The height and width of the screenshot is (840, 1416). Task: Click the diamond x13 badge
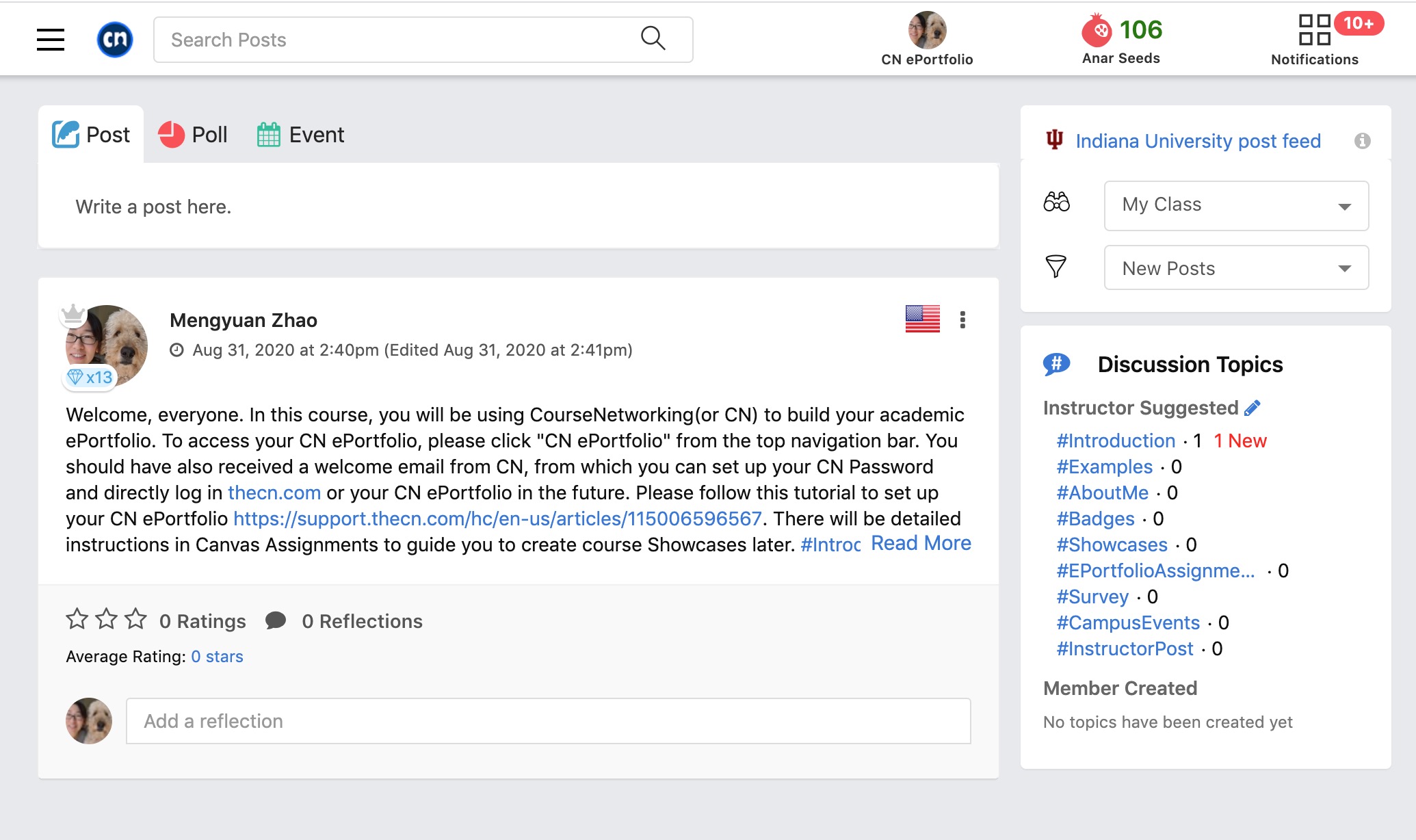pos(90,377)
